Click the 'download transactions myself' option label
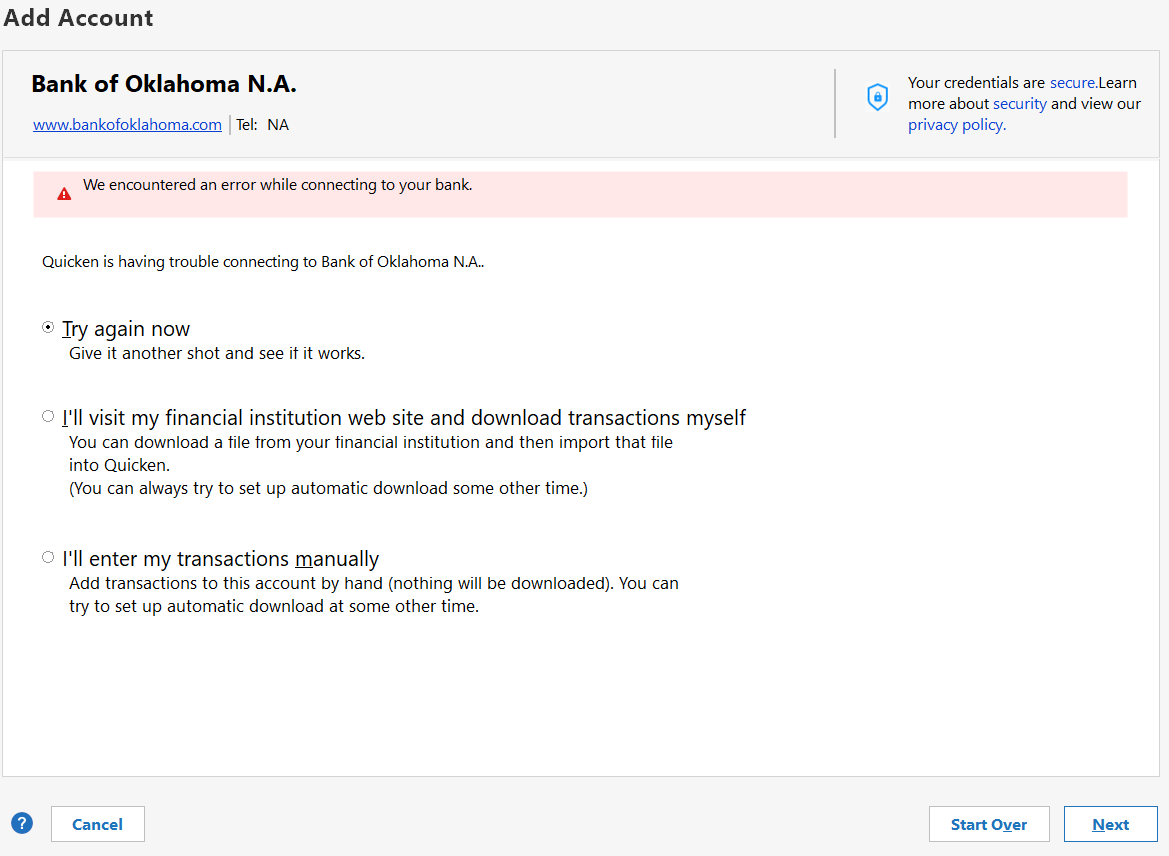Screen dimensions: 1169x856 pyautogui.click(x=403, y=418)
